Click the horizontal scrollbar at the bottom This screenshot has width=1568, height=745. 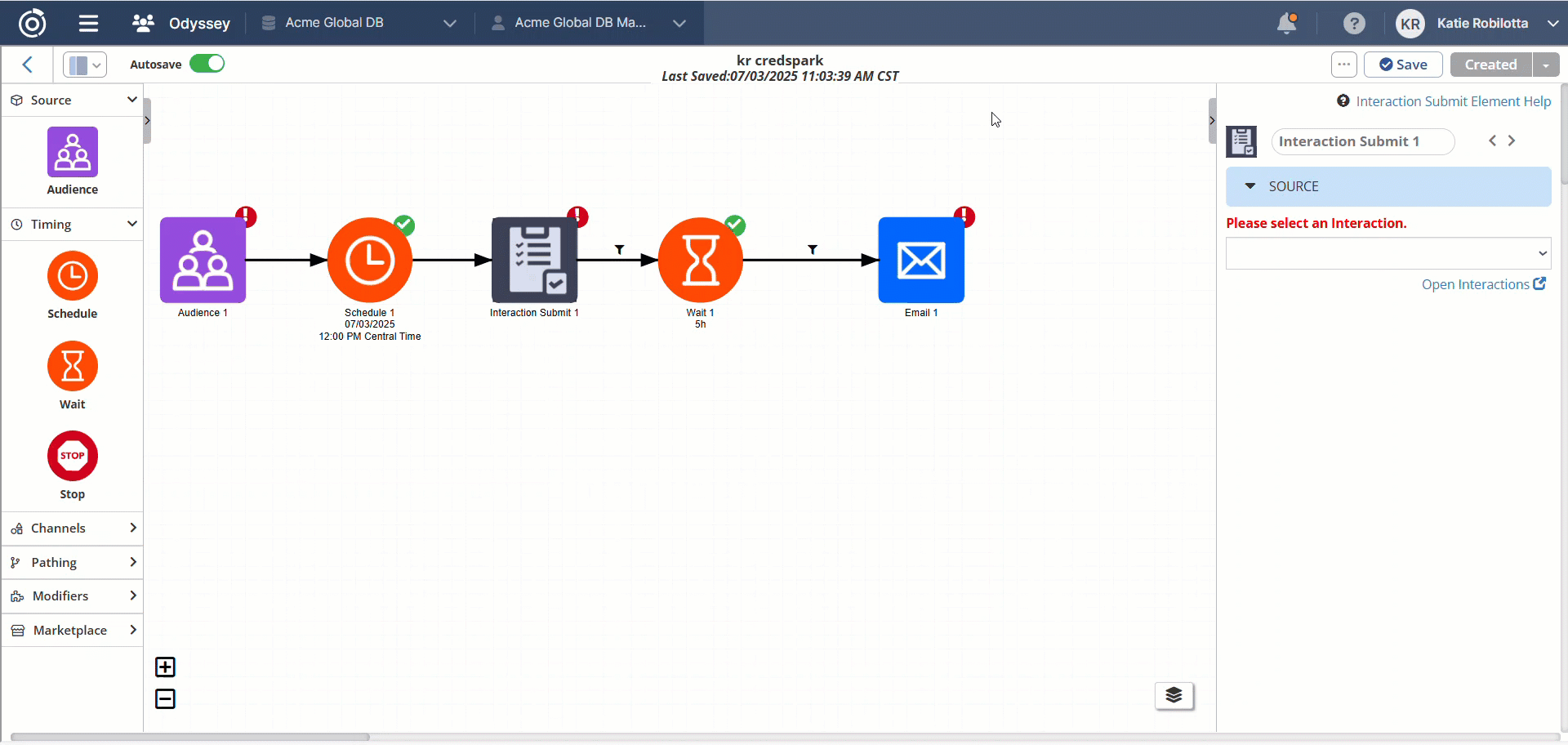(x=189, y=737)
